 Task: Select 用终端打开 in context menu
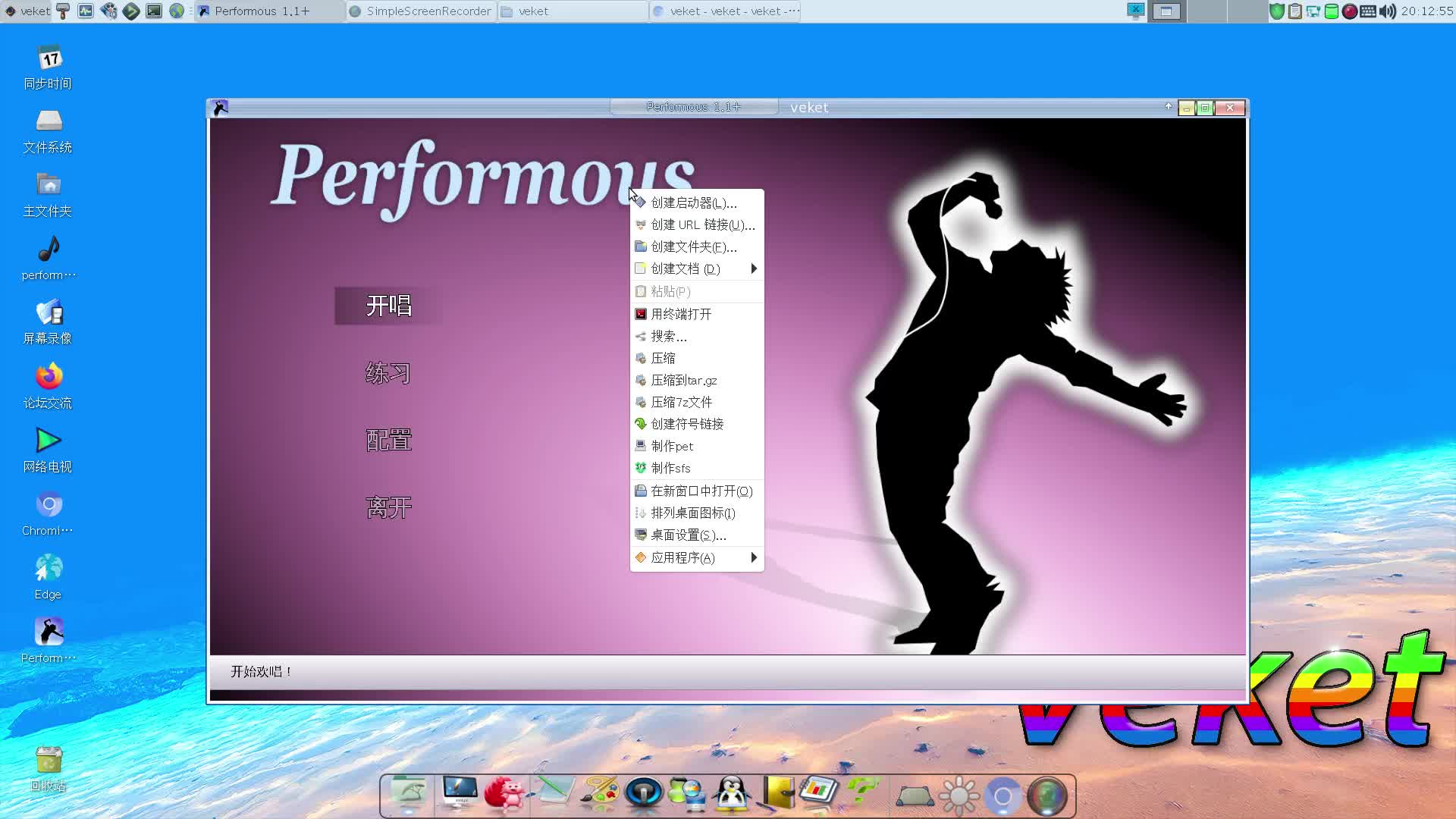click(697, 314)
